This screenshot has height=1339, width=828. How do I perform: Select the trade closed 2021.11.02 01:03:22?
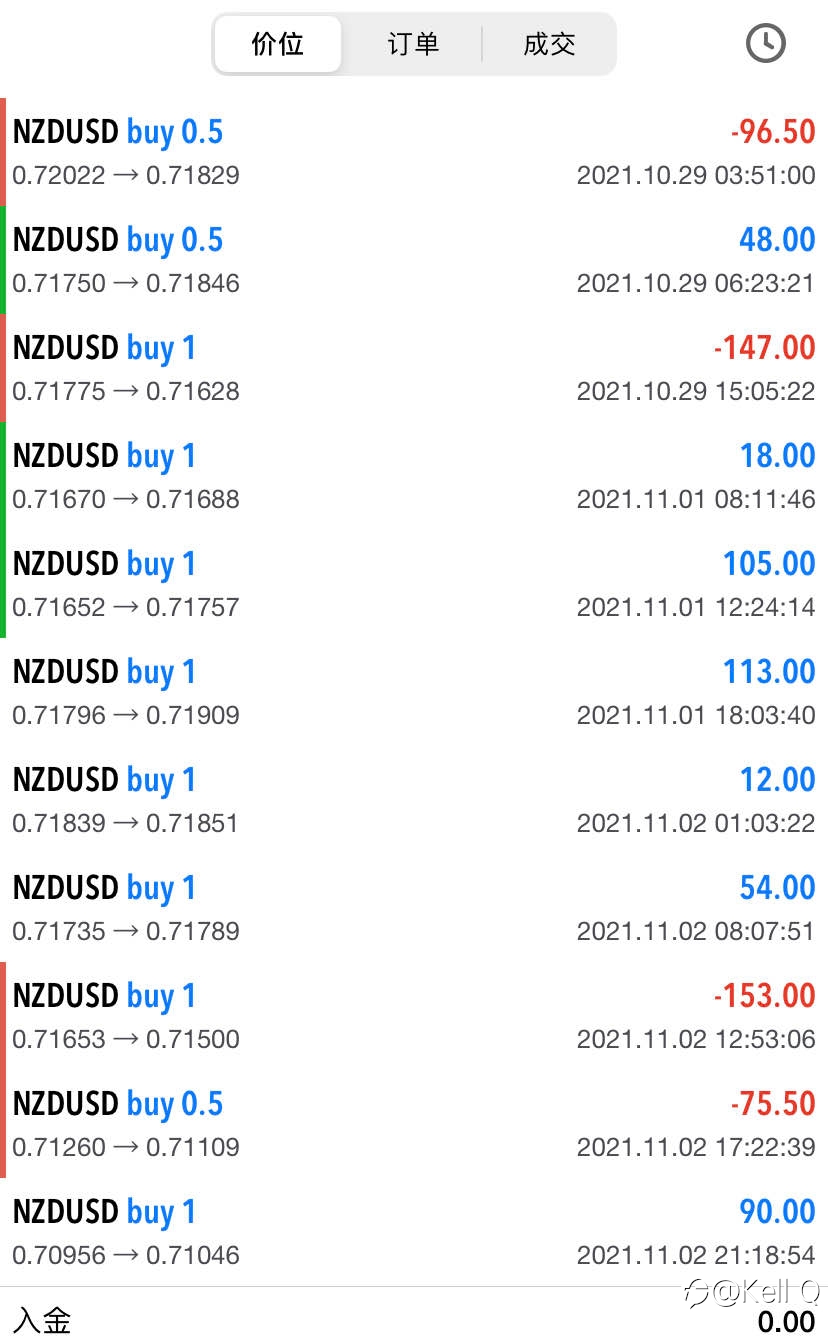(x=414, y=800)
